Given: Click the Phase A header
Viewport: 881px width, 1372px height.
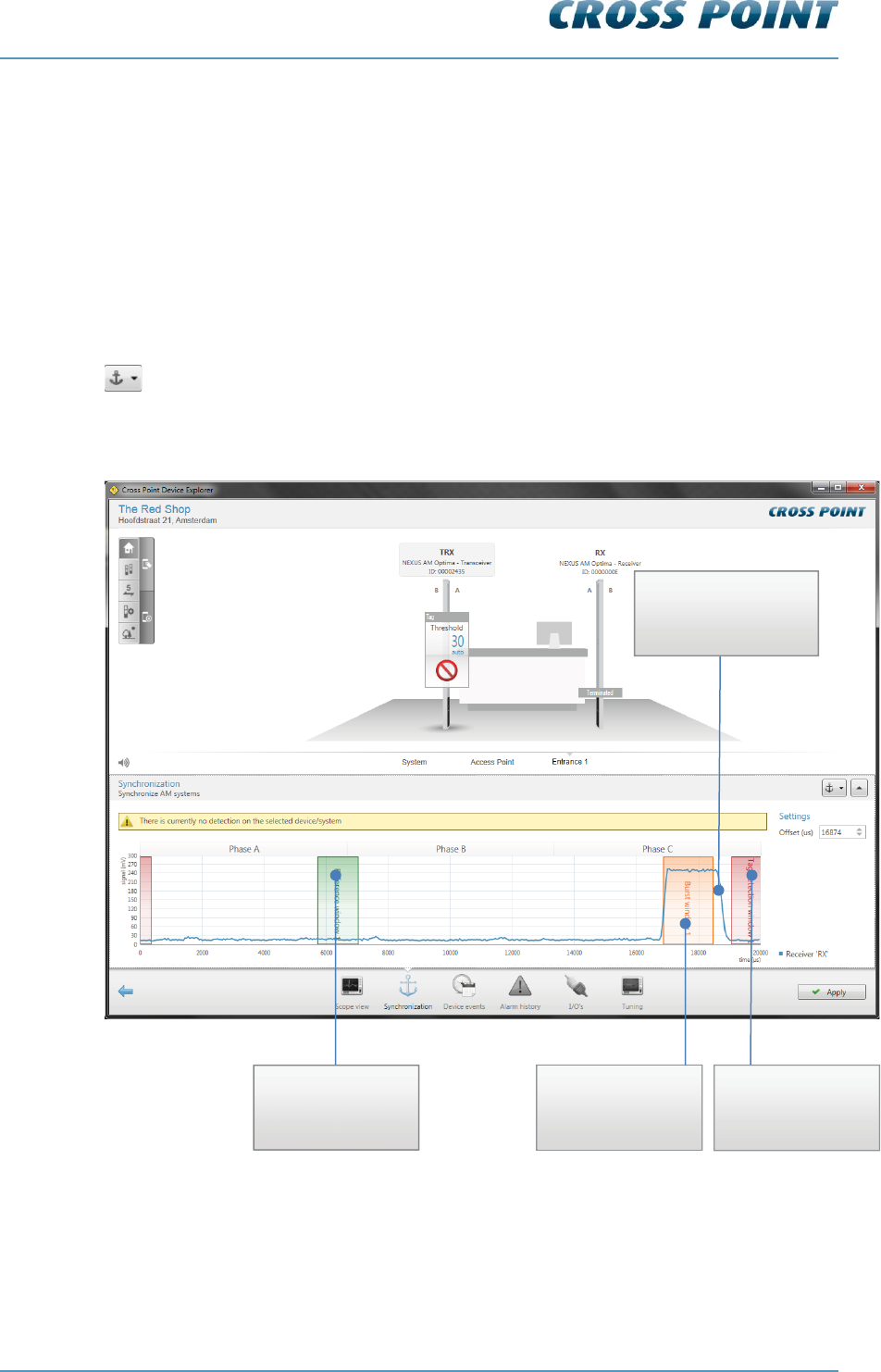Looking at the screenshot, I should coord(244,849).
